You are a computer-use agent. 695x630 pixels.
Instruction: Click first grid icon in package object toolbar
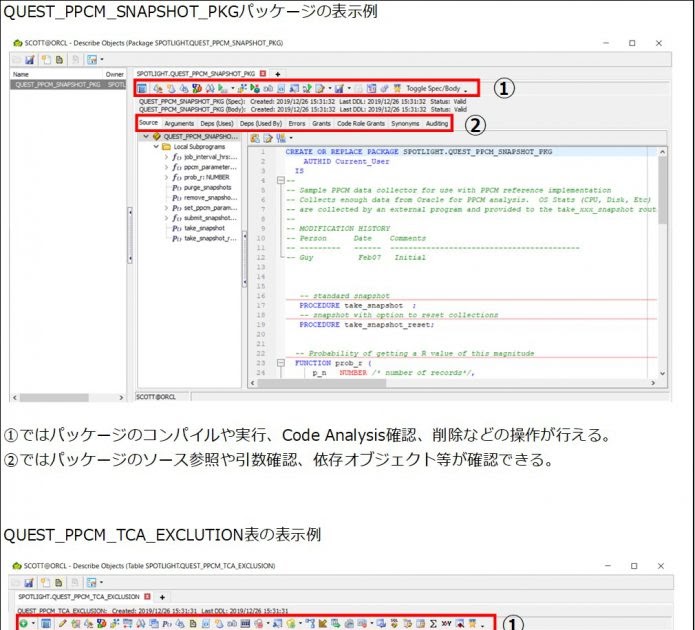tap(142, 88)
